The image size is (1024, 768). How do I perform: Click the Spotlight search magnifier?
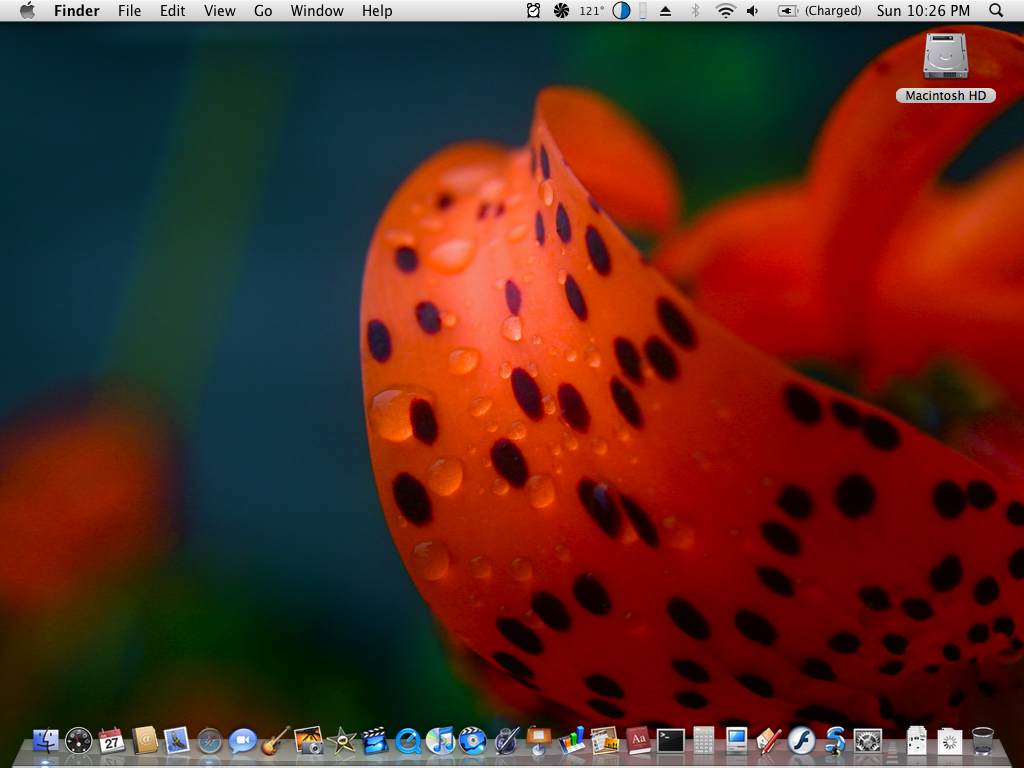(x=996, y=10)
